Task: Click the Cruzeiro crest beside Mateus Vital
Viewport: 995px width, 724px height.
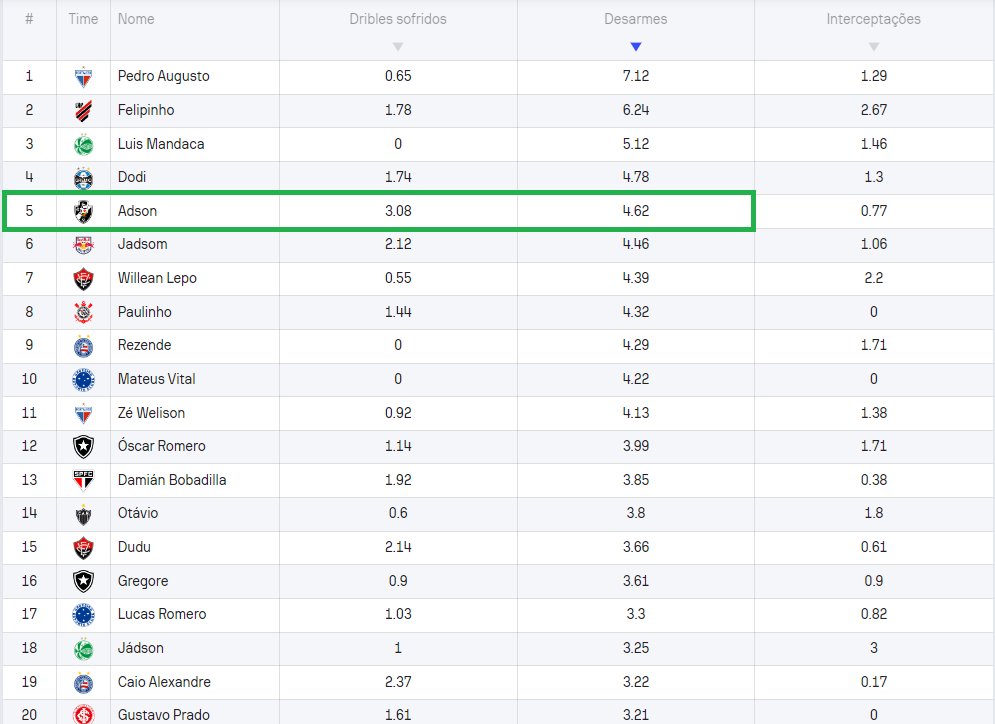Action: pyautogui.click(x=84, y=380)
